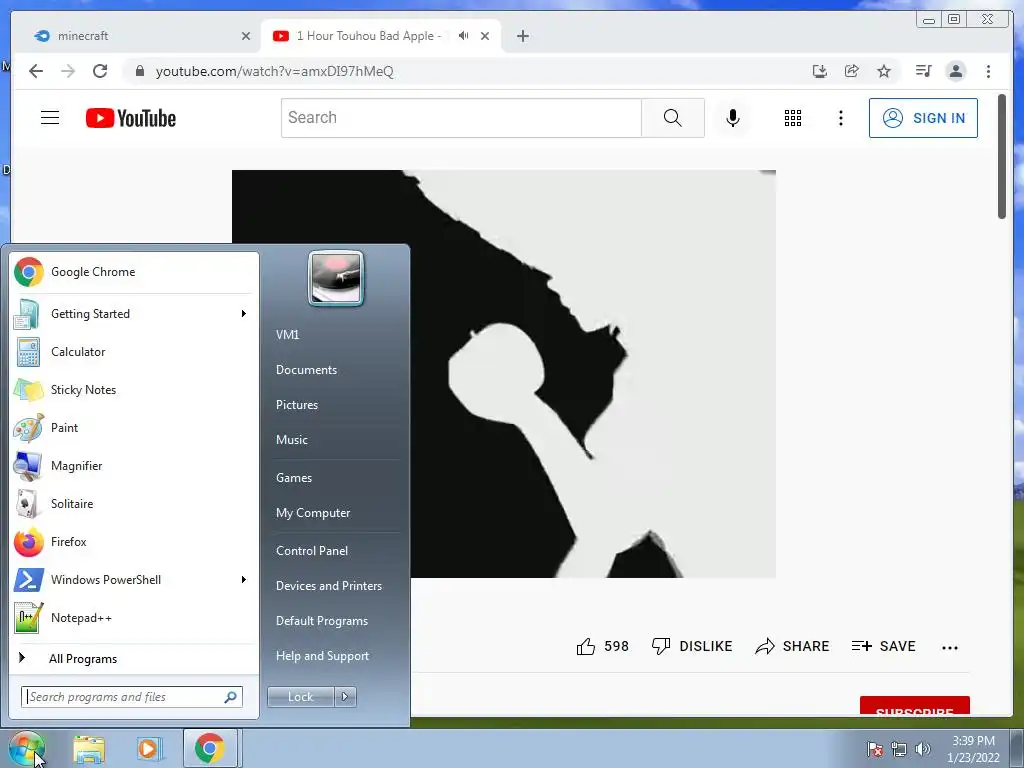The image size is (1024, 768).
Task: Launch Firefox browser
Action: point(134,541)
